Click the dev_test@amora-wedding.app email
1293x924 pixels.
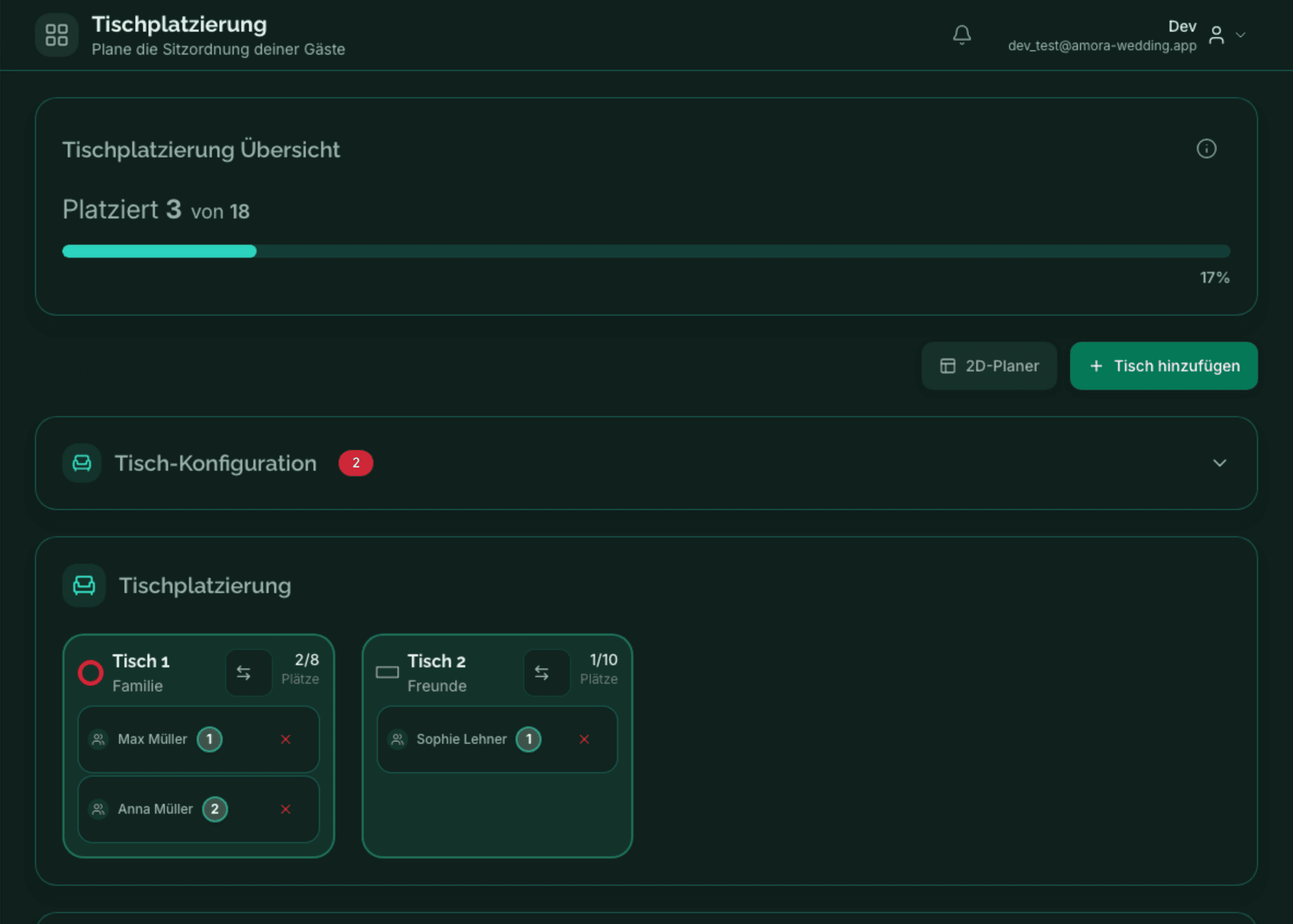(1102, 45)
